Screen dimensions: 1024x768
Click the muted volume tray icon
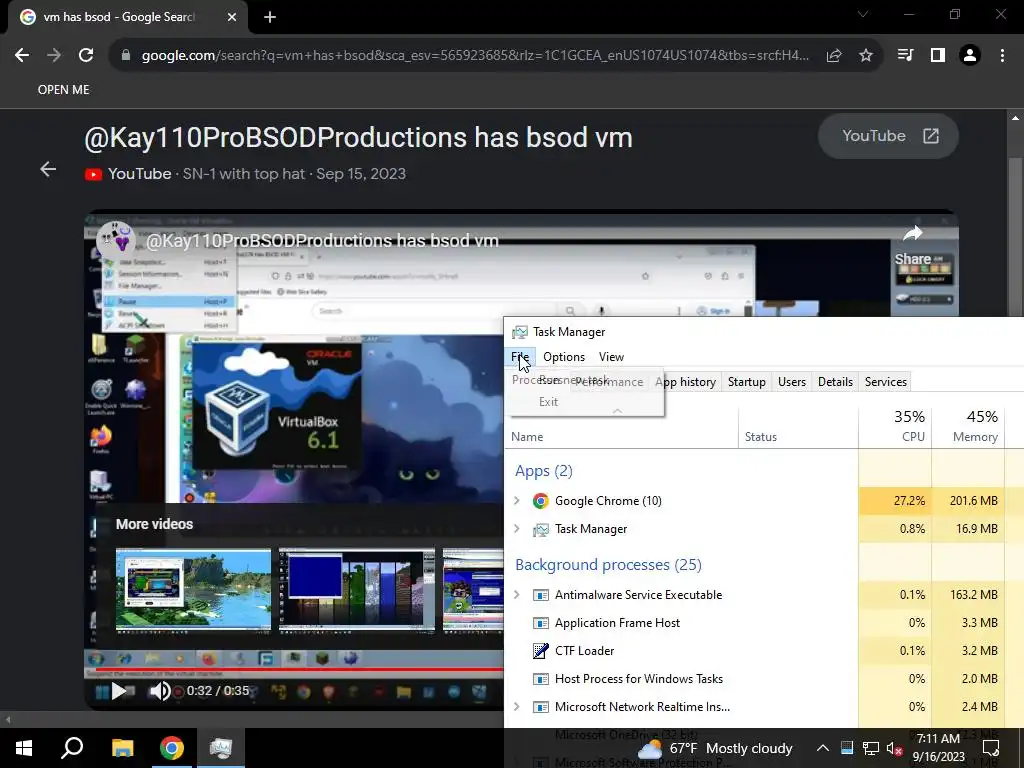tap(895, 749)
